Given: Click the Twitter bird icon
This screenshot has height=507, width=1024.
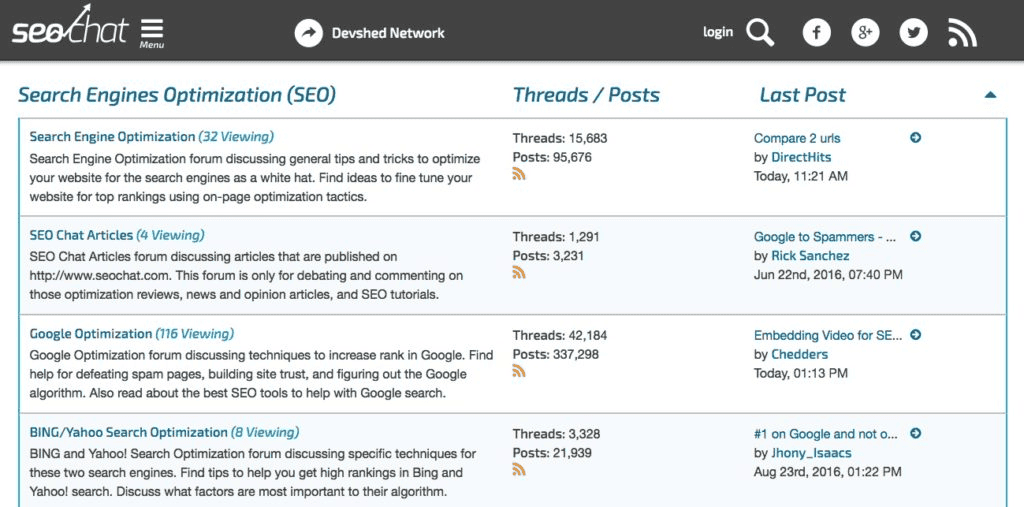Looking at the screenshot, I should 913,33.
